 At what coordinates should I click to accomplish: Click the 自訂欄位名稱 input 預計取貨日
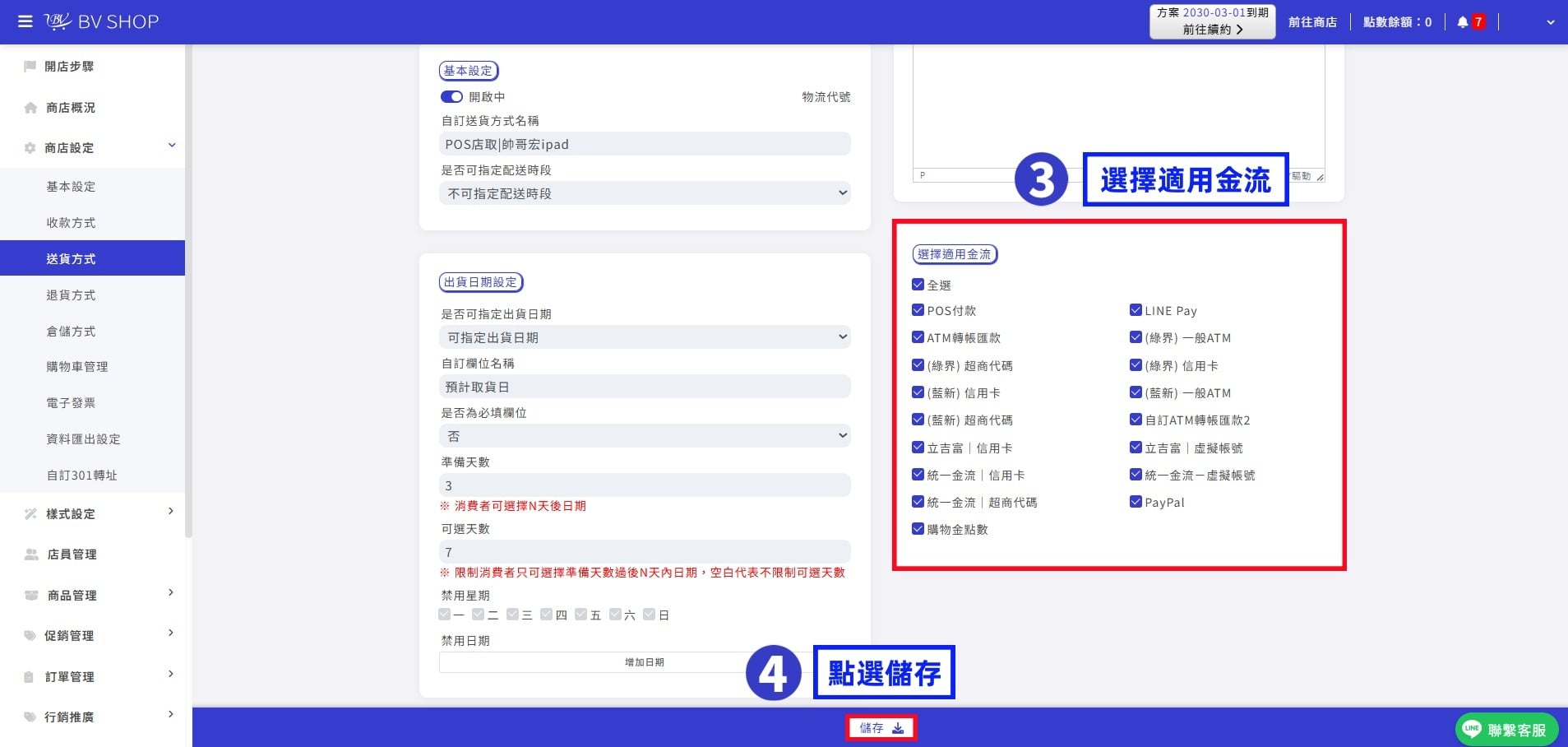tap(645, 387)
